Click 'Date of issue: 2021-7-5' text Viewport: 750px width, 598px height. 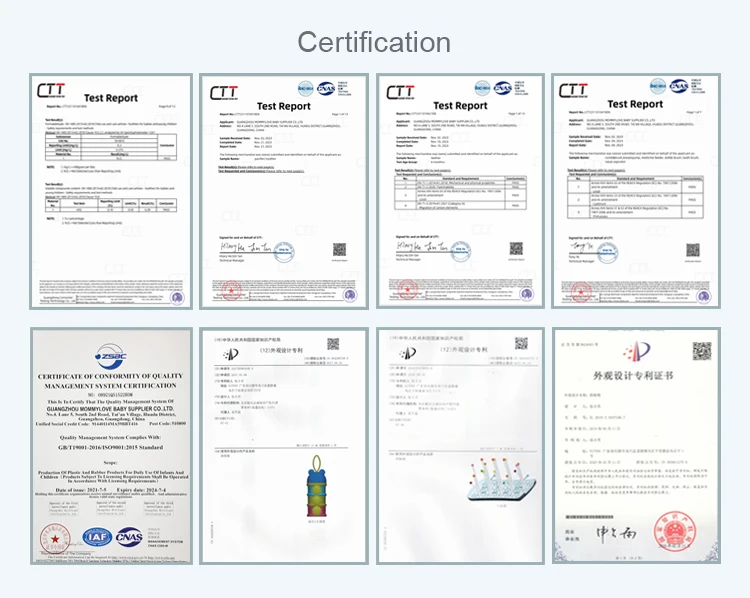pos(81,490)
